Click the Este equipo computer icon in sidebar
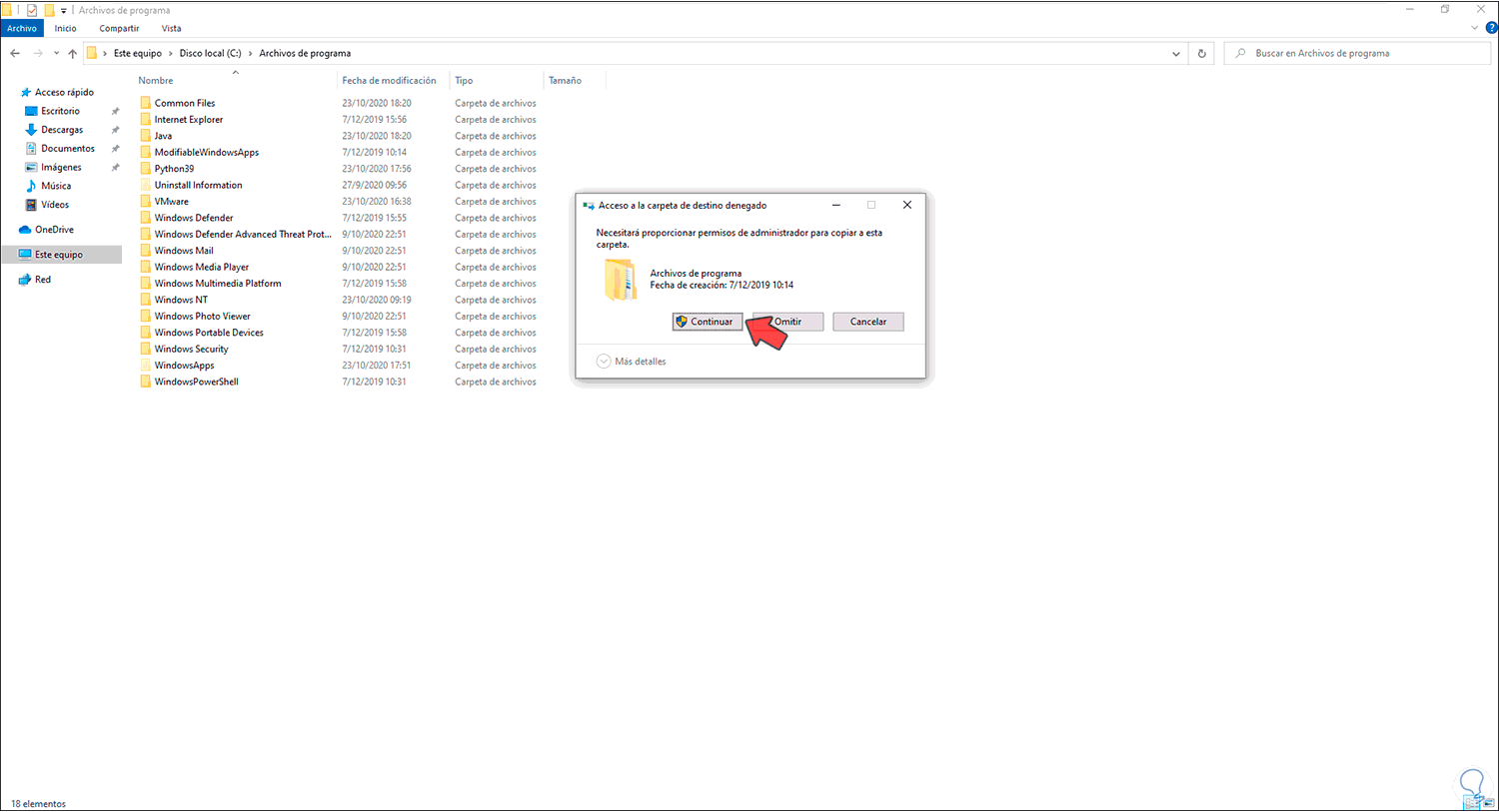Screen dimensions: 1499x812 pyautogui.click(x=26, y=255)
